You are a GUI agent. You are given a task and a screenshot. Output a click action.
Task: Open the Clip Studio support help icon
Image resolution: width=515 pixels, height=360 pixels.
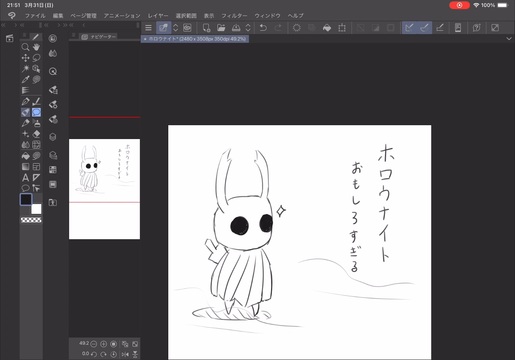coord(477,28)
